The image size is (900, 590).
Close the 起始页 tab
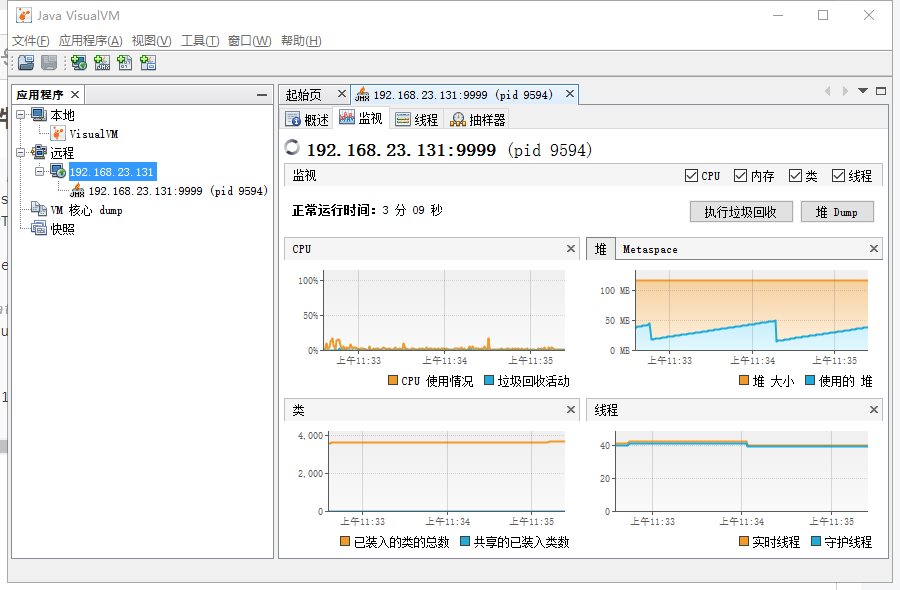pyautogui.click(x=342, y=94)
